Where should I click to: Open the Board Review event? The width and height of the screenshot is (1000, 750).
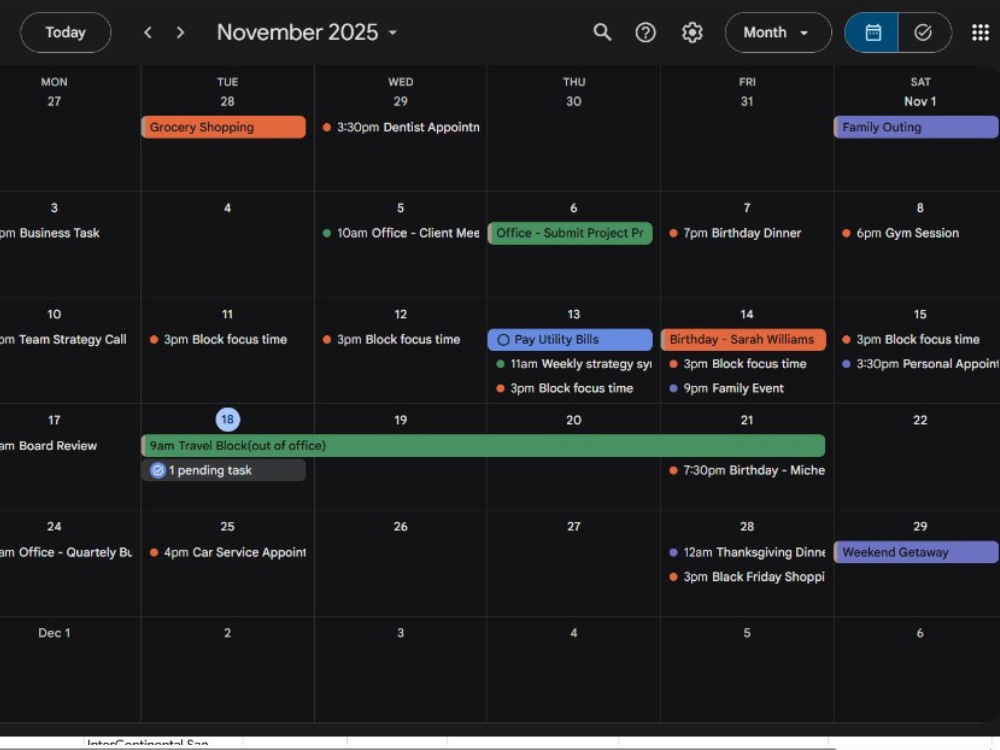point(48,445)
